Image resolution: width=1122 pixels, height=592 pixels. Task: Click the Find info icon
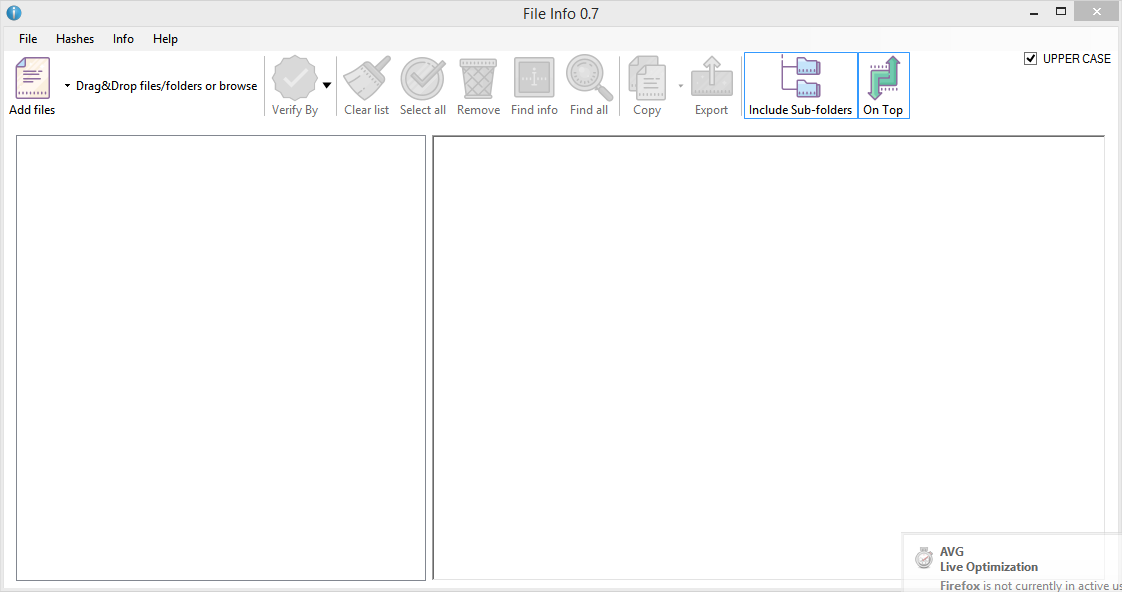[534, 78]
